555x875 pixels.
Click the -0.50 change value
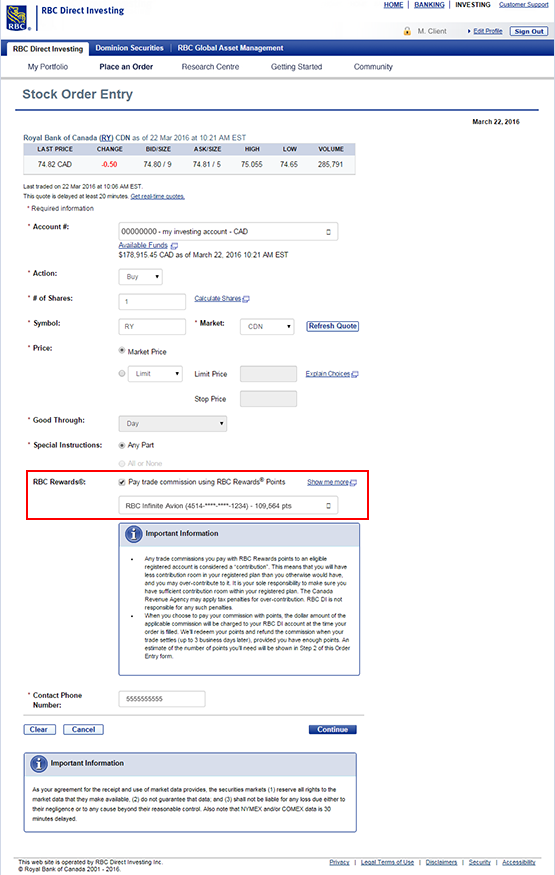[x=109, y=165]
